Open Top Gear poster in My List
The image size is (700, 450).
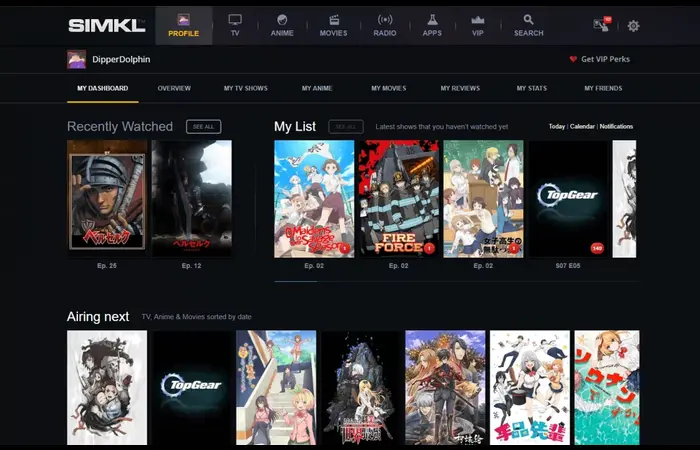tap(568, 199)
